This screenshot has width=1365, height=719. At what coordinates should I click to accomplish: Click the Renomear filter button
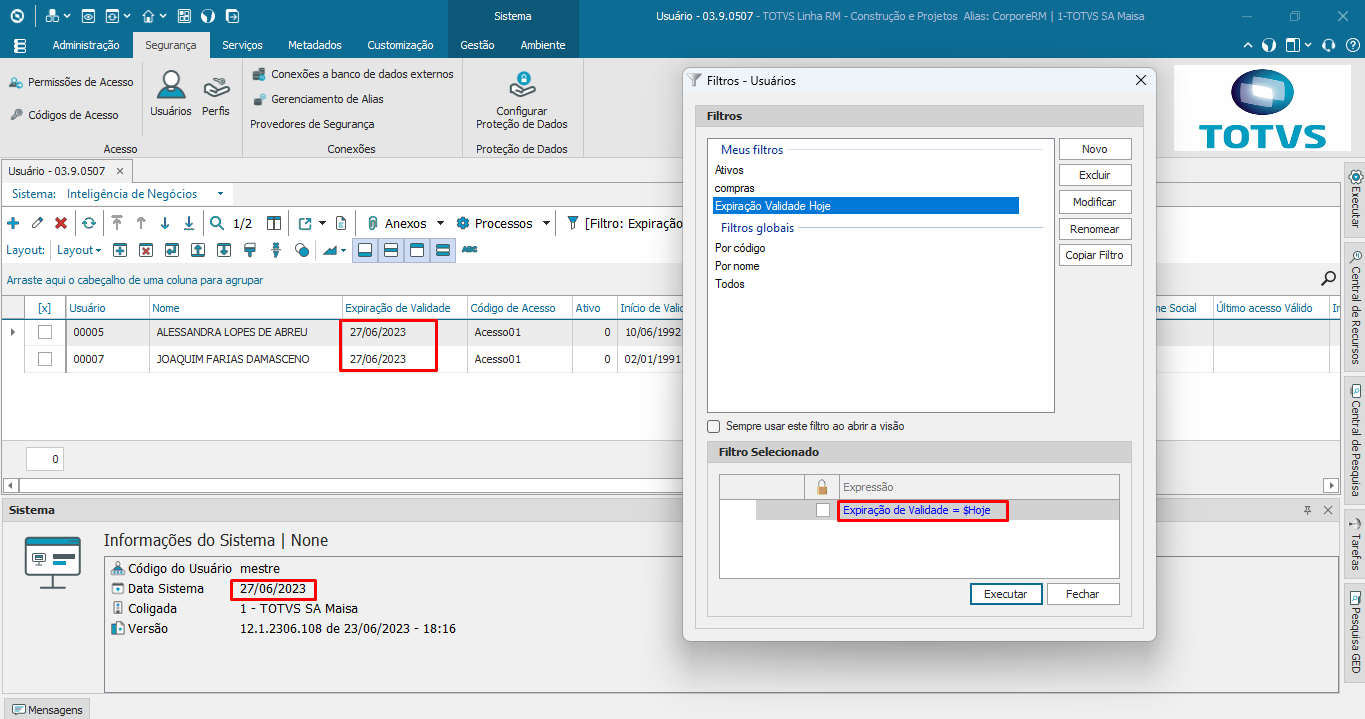click(1095, 229)
